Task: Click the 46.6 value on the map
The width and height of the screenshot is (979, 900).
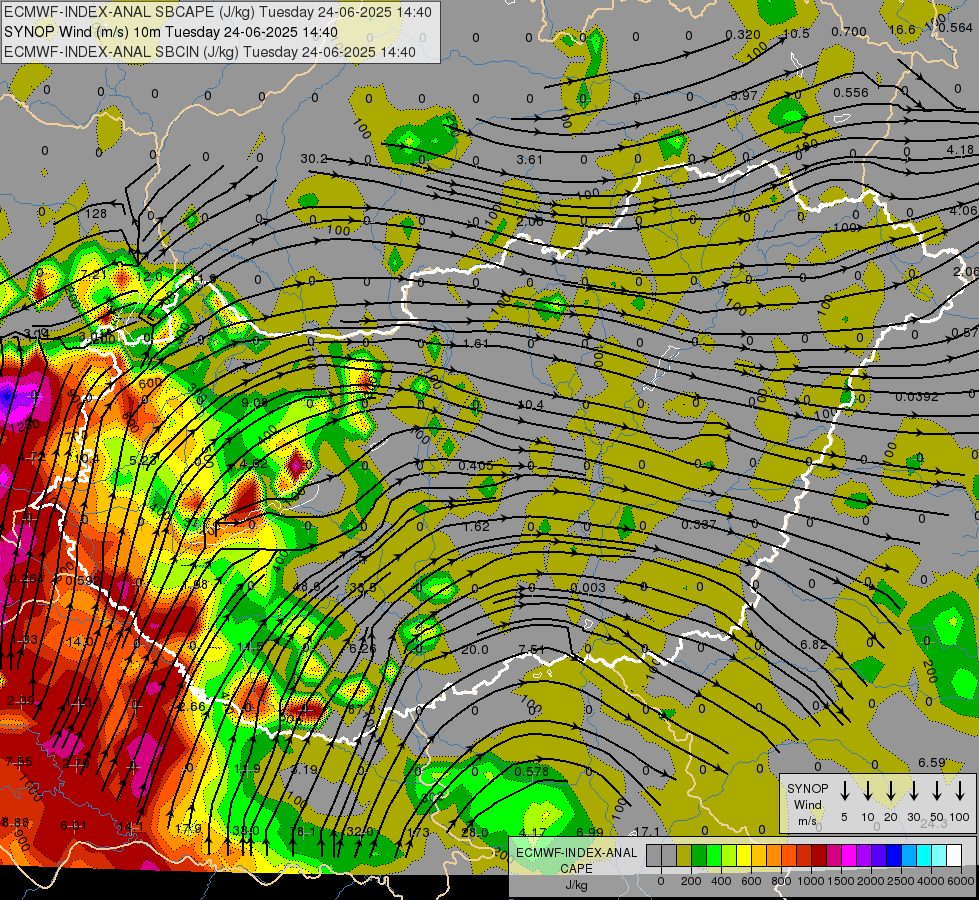Action: [306, 587]
